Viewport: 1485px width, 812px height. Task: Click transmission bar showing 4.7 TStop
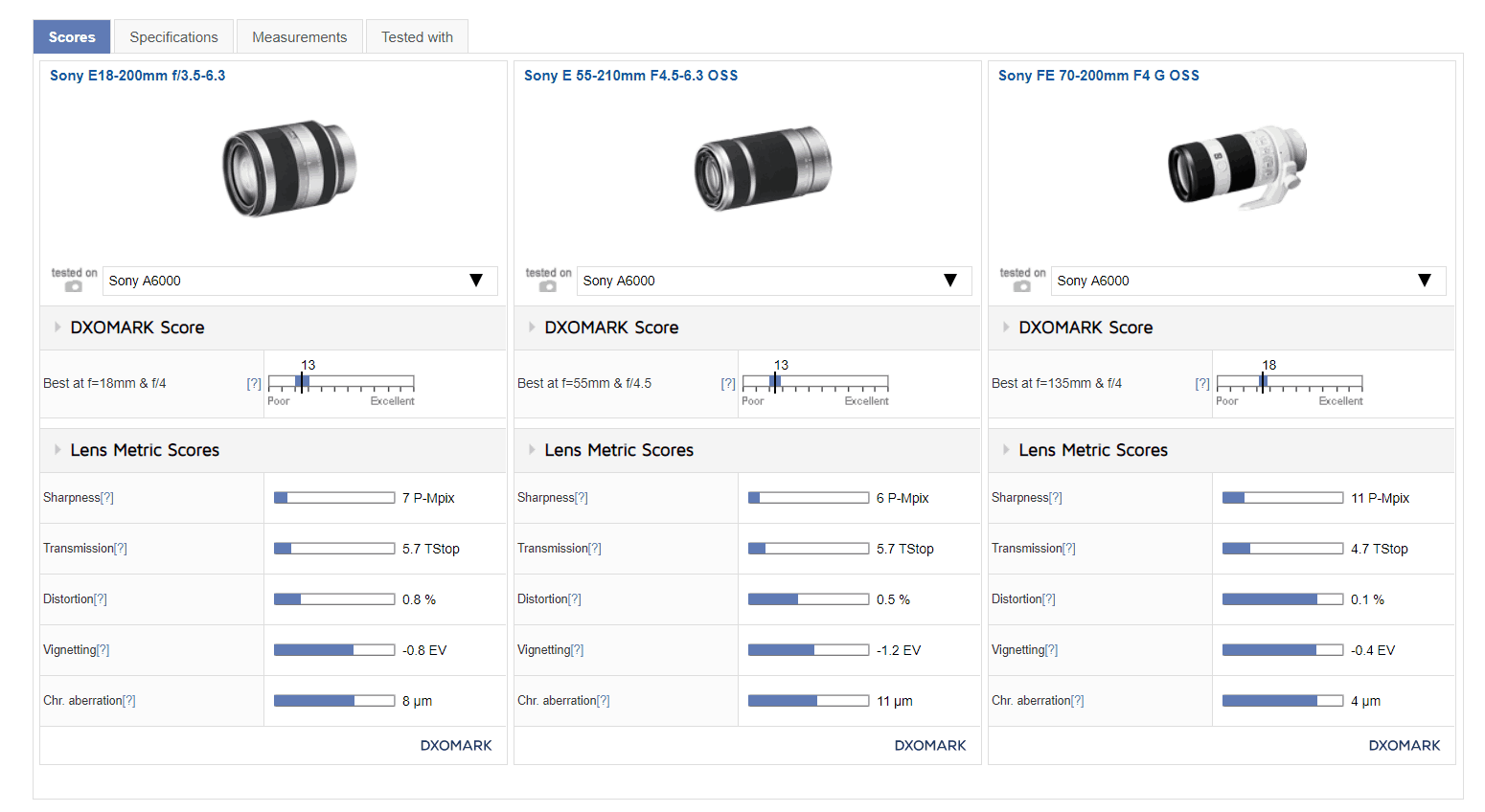coord(1283,549)
